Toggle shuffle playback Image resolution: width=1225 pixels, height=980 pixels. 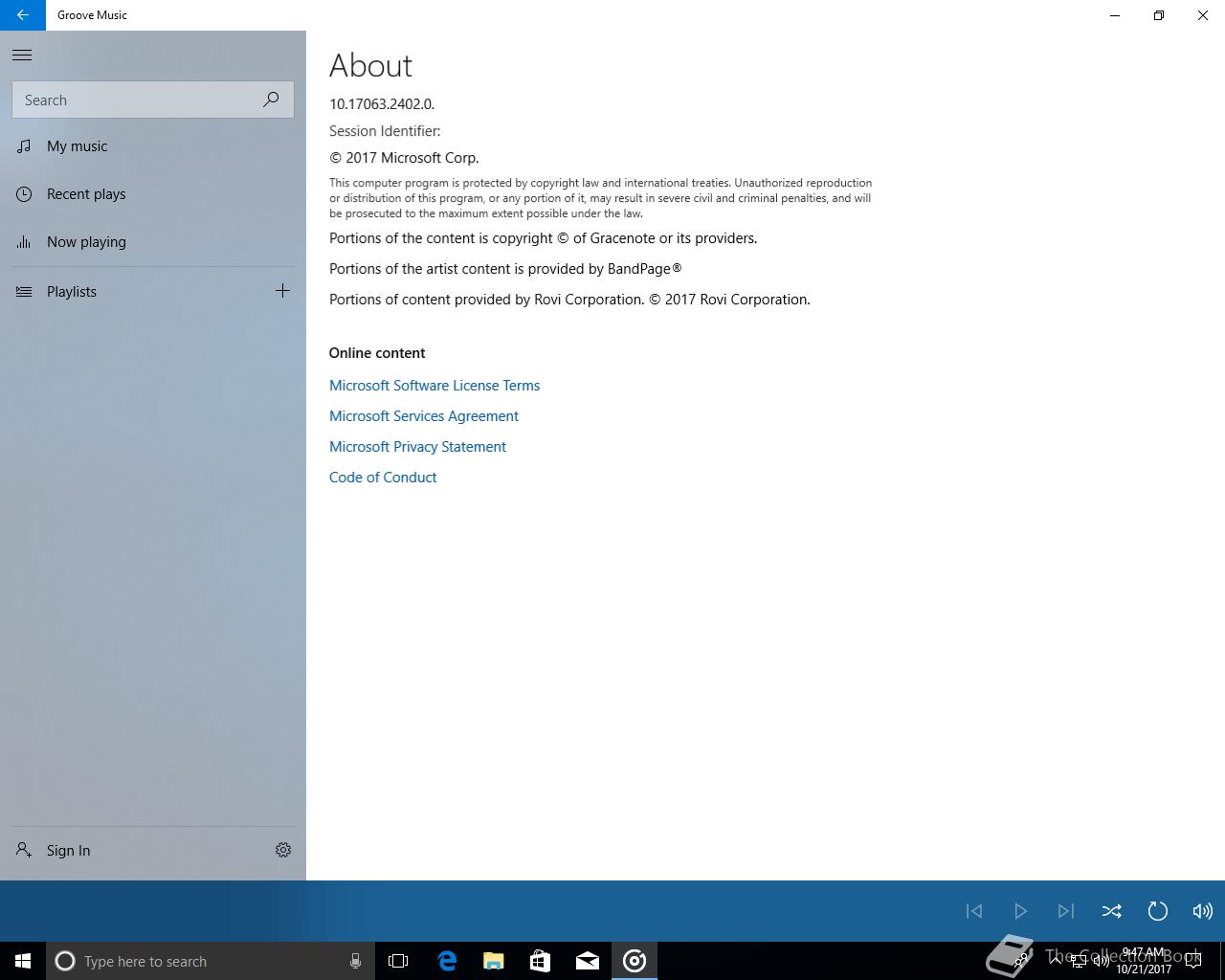coord(1111,911)
